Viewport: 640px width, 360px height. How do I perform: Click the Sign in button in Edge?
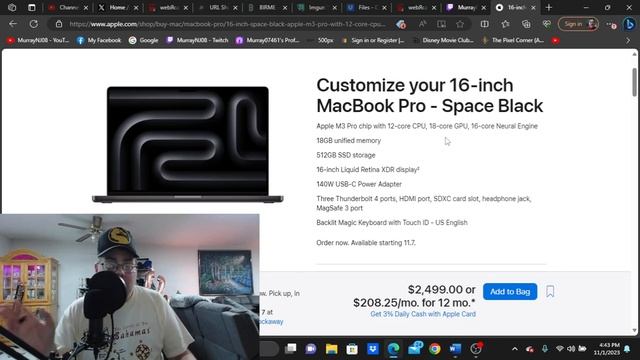coord(578,24)
